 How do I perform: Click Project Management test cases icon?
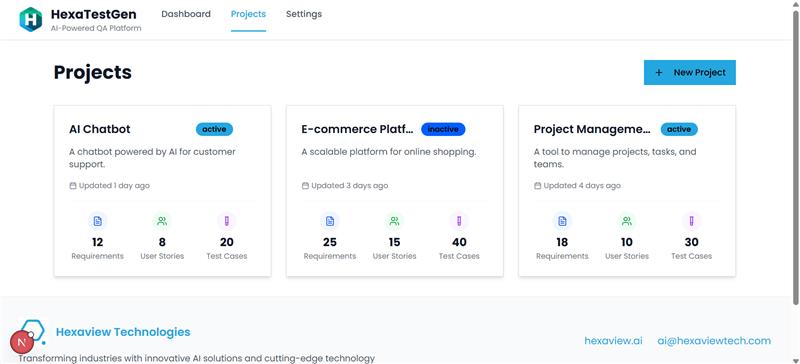click(691, 221)
